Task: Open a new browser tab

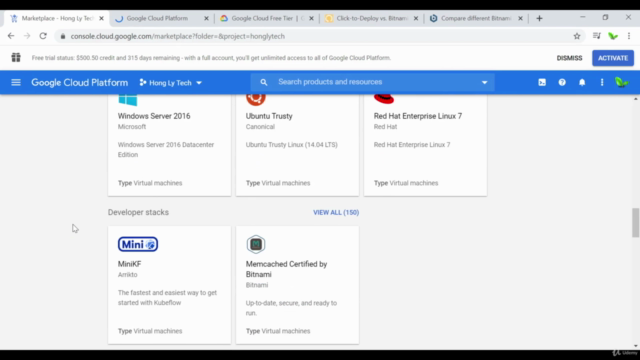Action: click(539, 18)
